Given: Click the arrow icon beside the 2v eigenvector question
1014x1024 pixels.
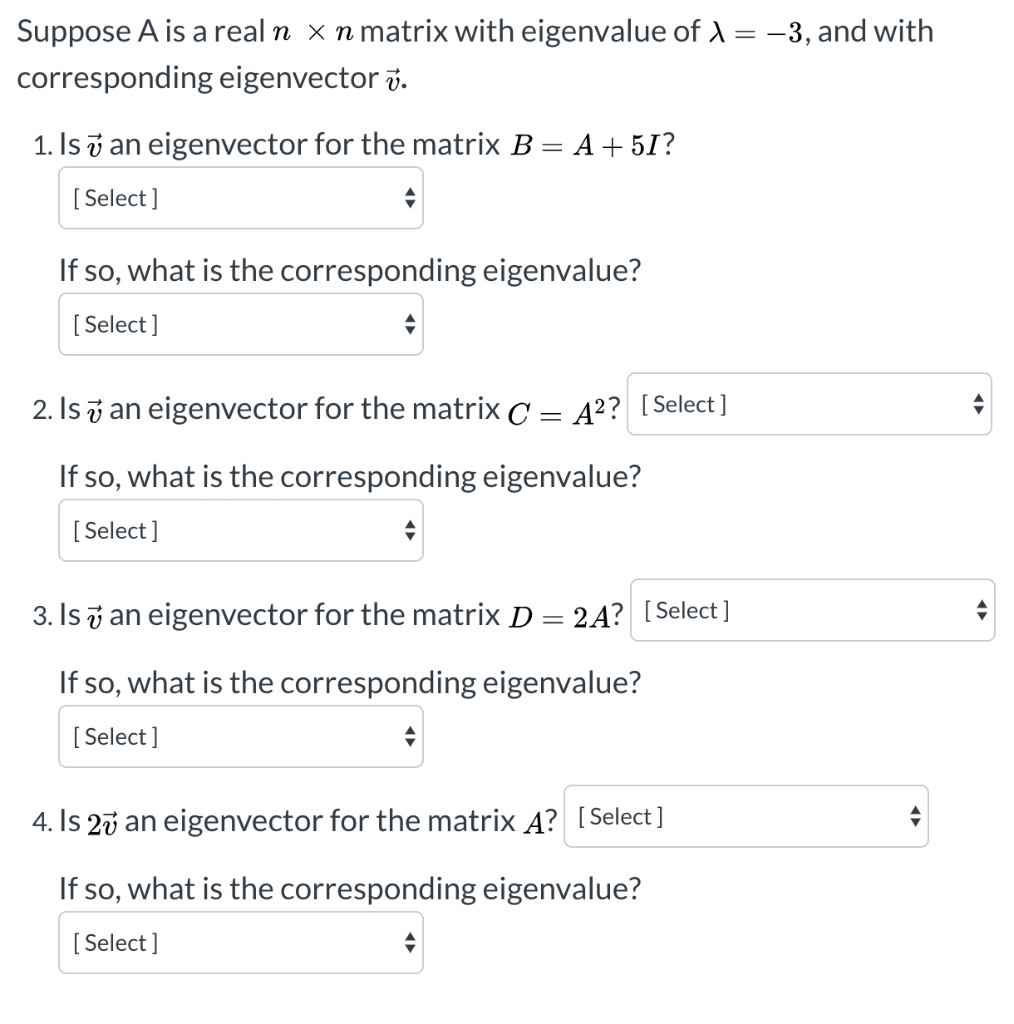Looking at the screenshot, I should point(914,816).
